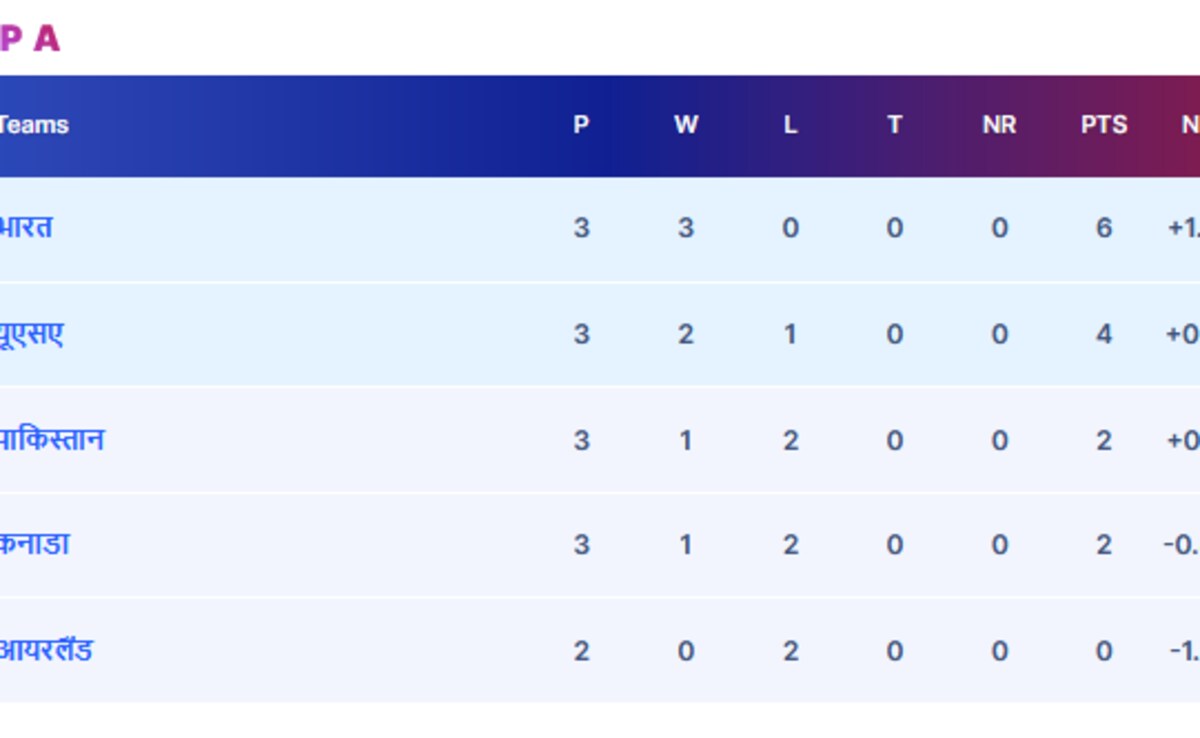
Task: Click the Teams column header
Action: click(34, 125)
